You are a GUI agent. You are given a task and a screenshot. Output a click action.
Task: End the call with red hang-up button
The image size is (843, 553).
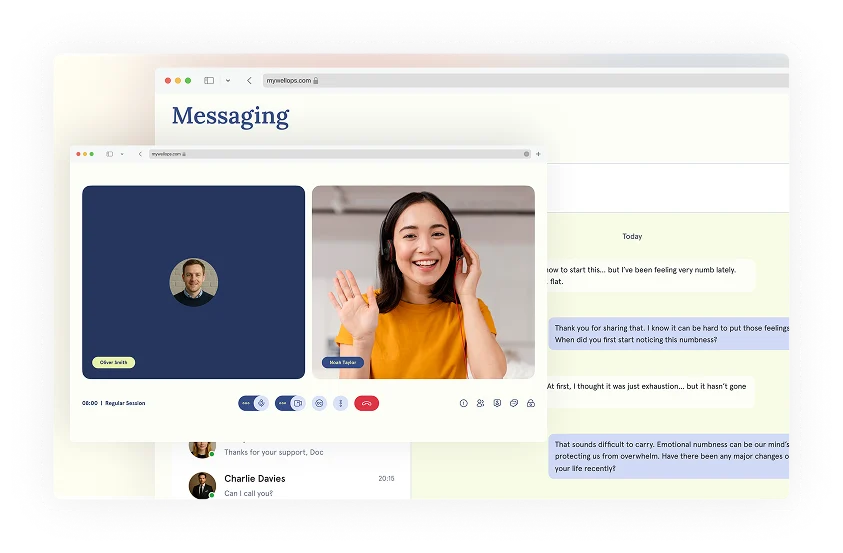click(367, 403)
